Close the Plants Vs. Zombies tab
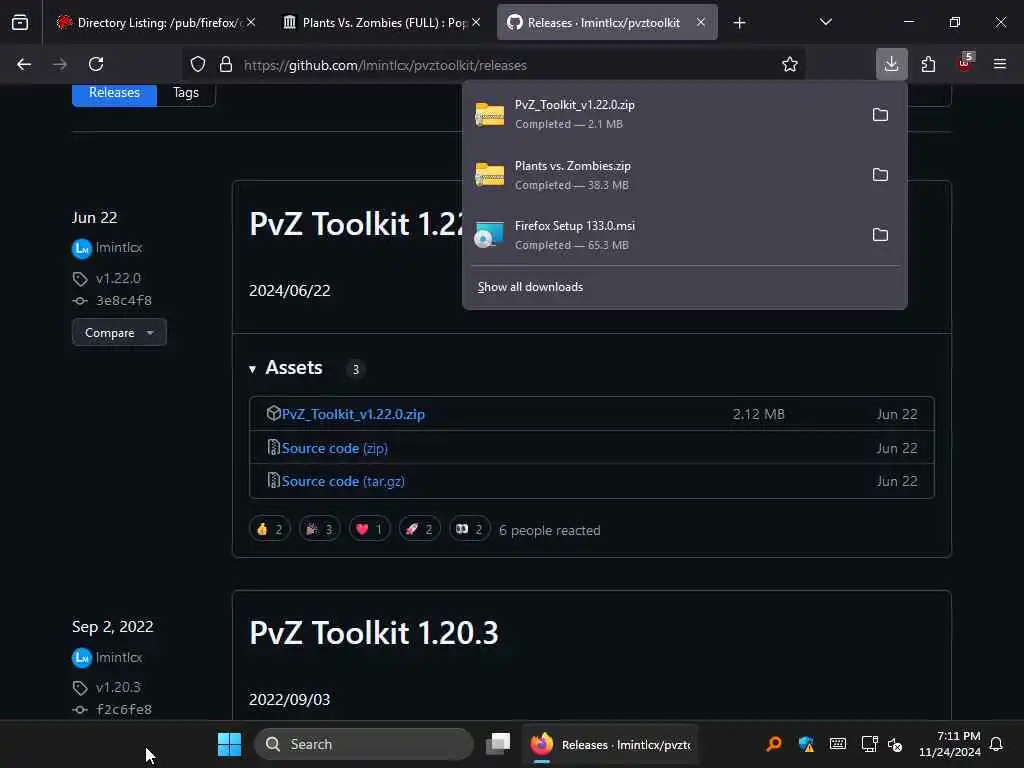This screenshot has height=768, width=1024. tap(477, 23)
